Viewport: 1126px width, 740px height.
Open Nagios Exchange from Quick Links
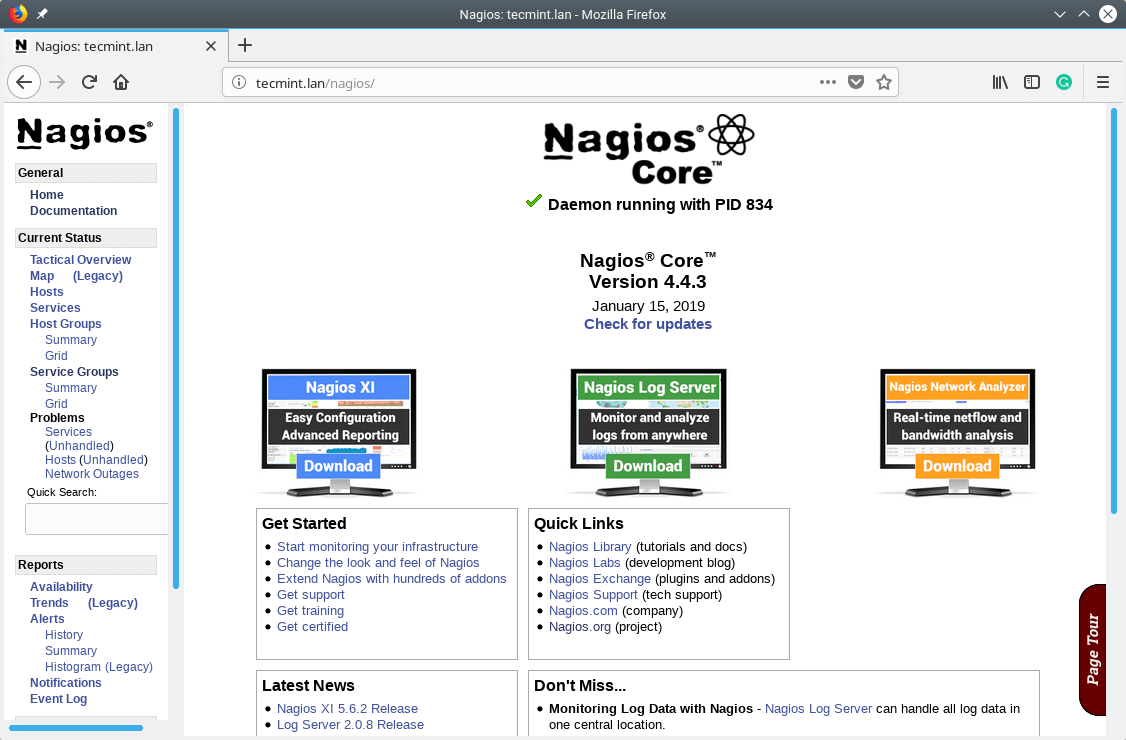point(600,578)
